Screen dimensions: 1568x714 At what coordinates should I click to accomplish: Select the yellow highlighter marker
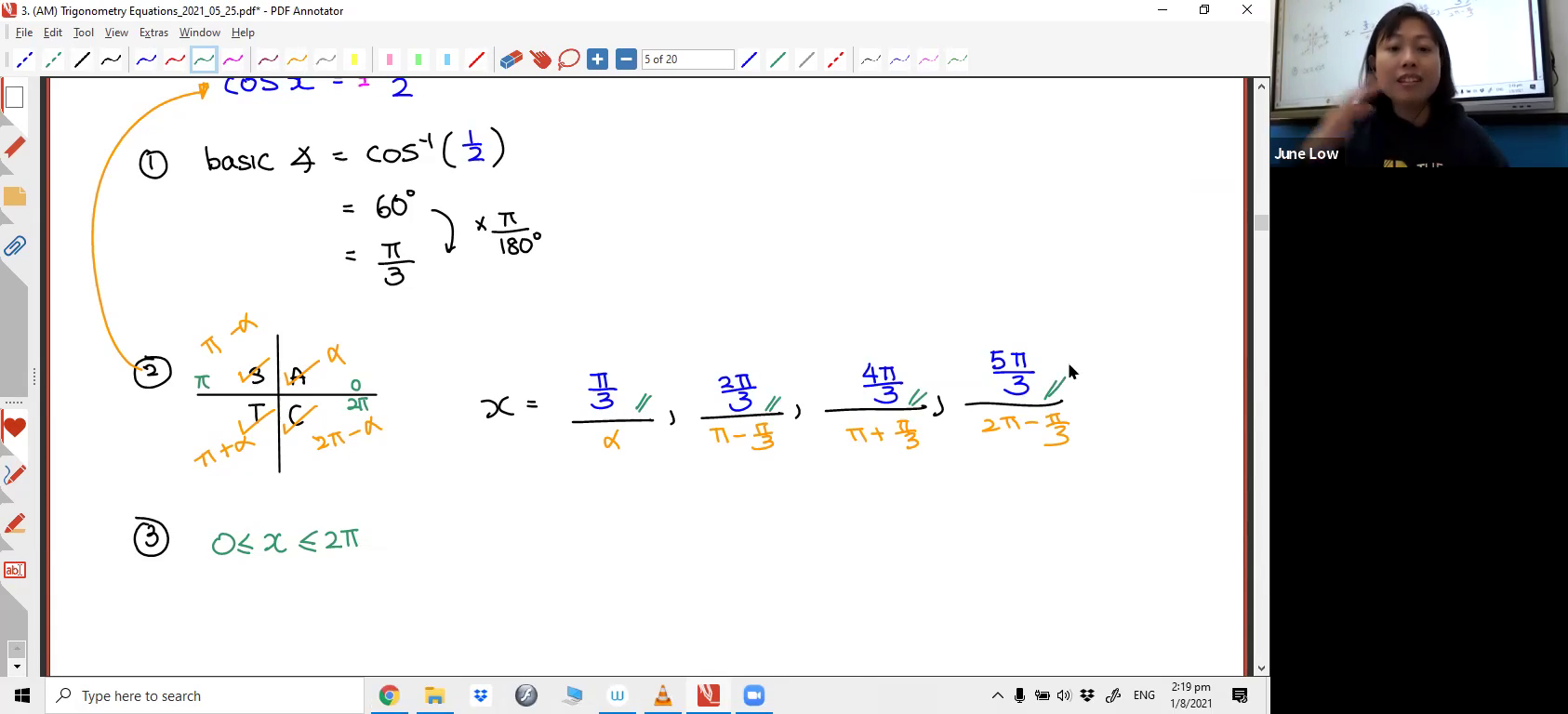354,59
